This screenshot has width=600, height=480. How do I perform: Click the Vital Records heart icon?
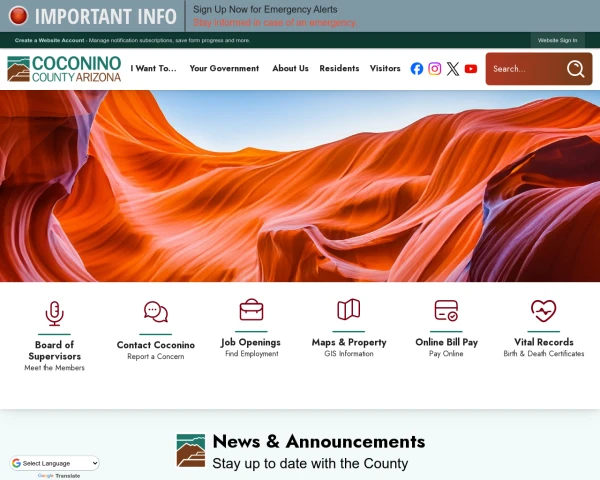point(543,310)
